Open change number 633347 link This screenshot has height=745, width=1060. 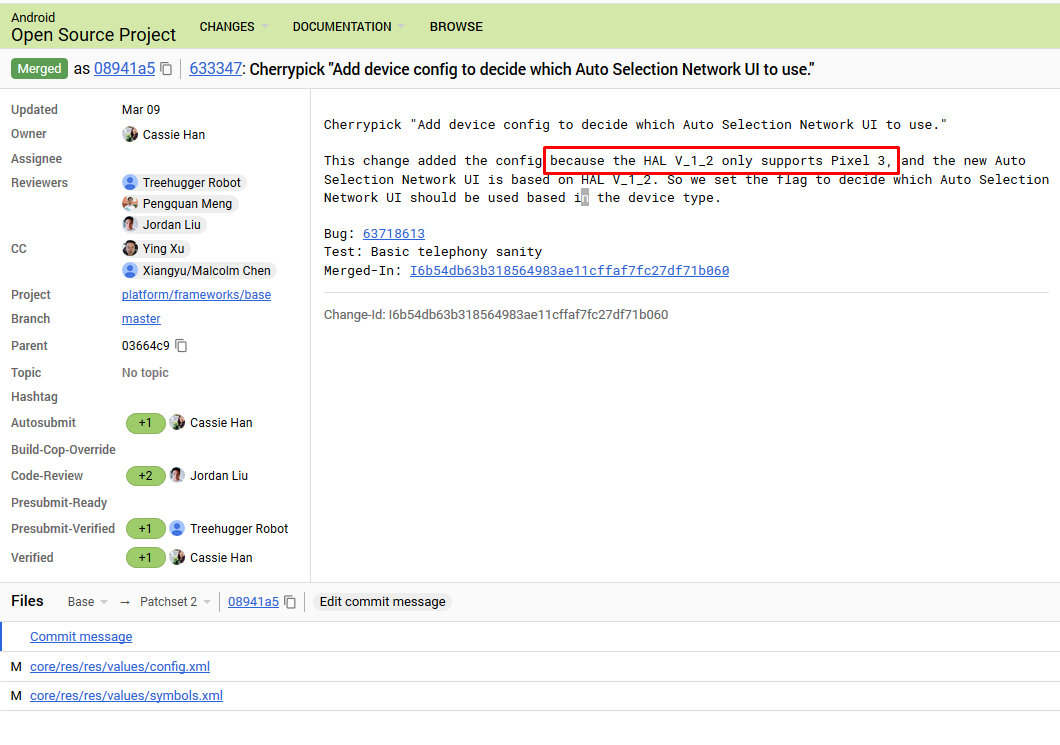click(215, 69)
